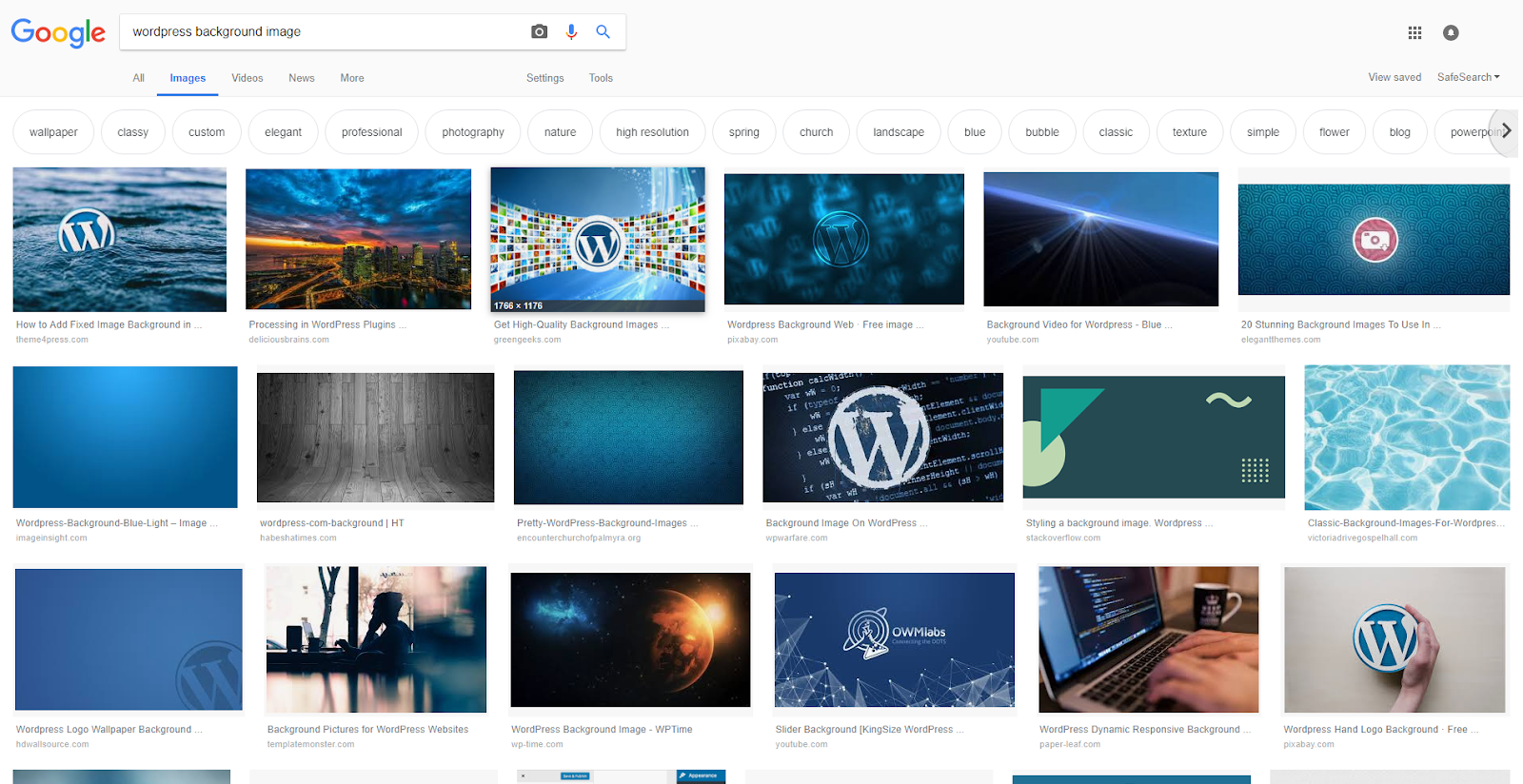Open View saved images link
The width and height of the screenshot is (1523, 784).
(x=1394, y=77)
